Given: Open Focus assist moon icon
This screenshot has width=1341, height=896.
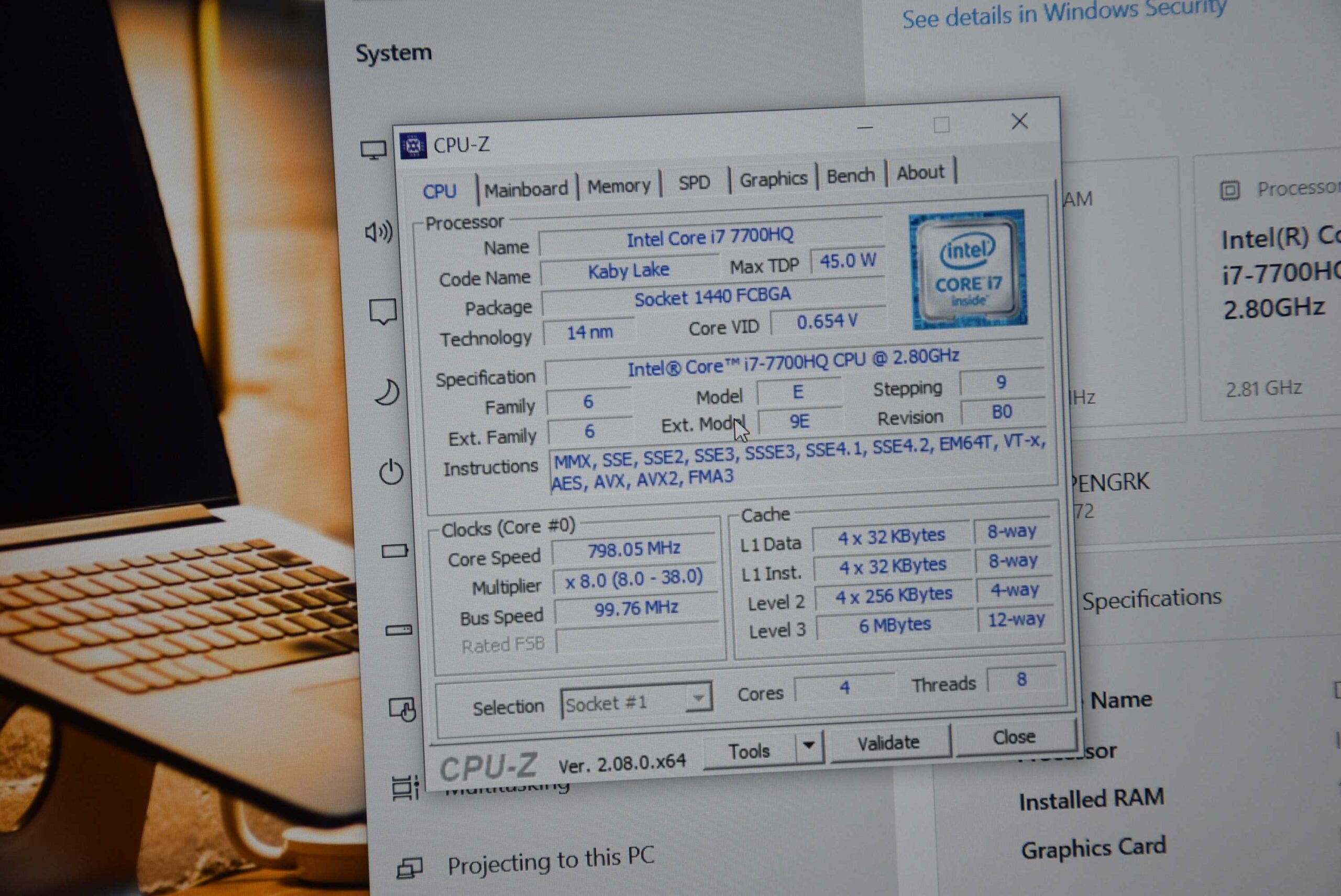Looking at the screenshot, I should tap(387, 393).
